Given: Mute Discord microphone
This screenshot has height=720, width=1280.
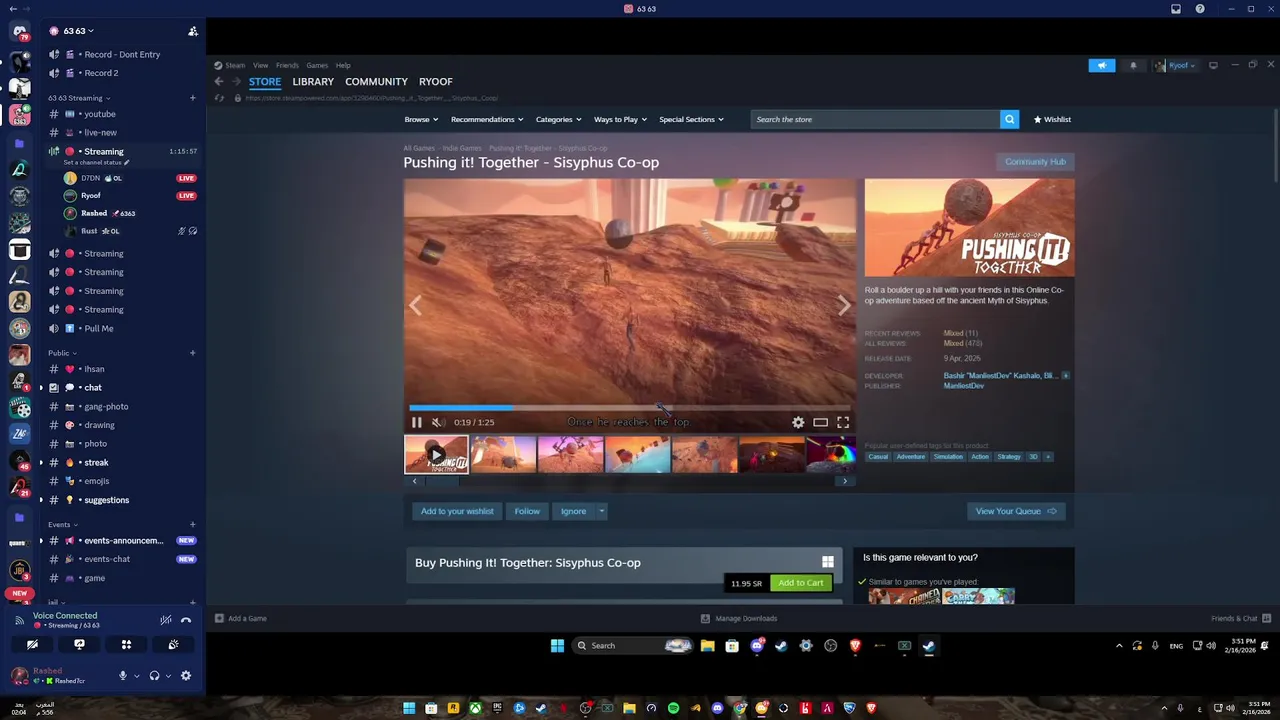Looking at the screenshot, I should [122, 676].
